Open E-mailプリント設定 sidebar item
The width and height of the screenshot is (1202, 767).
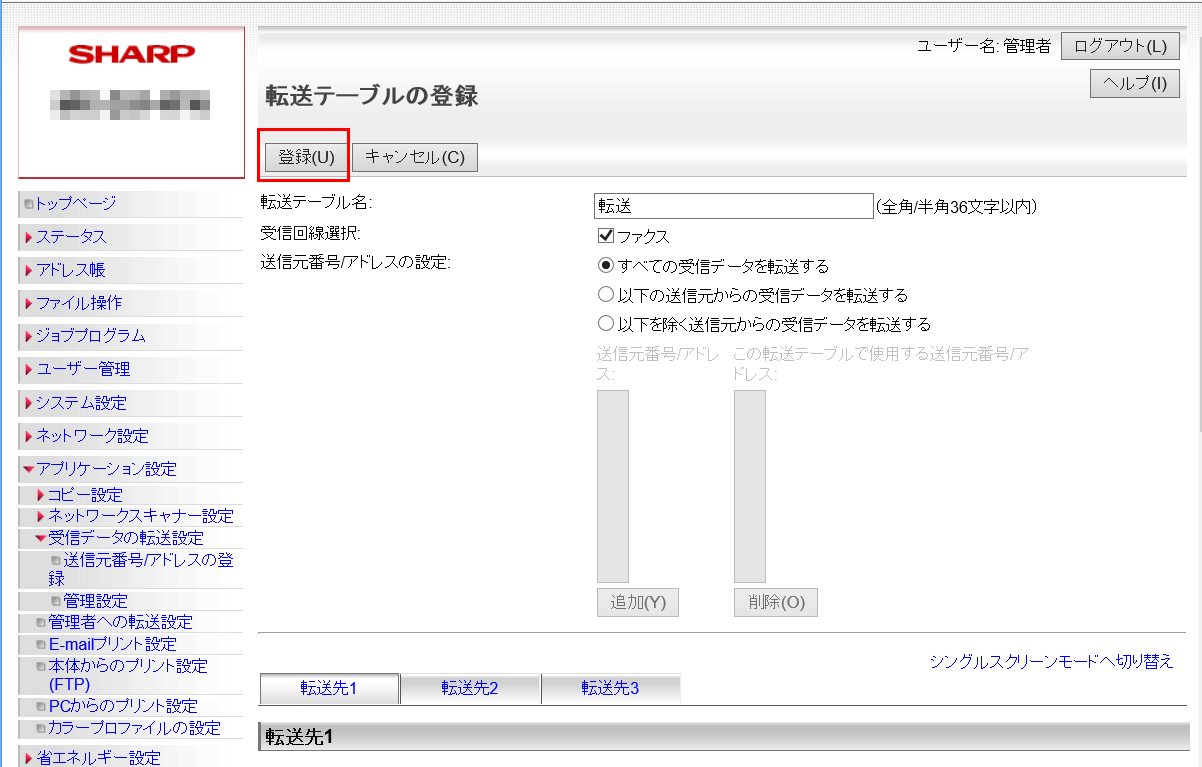[x=112, y=644]
